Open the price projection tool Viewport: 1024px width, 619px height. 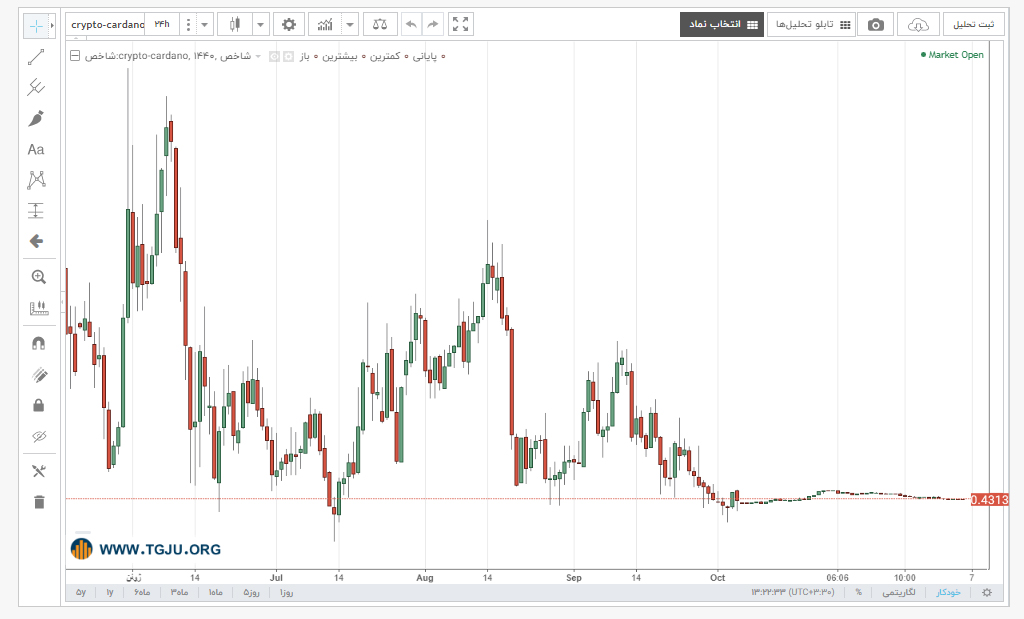click(x=36, y=211)
